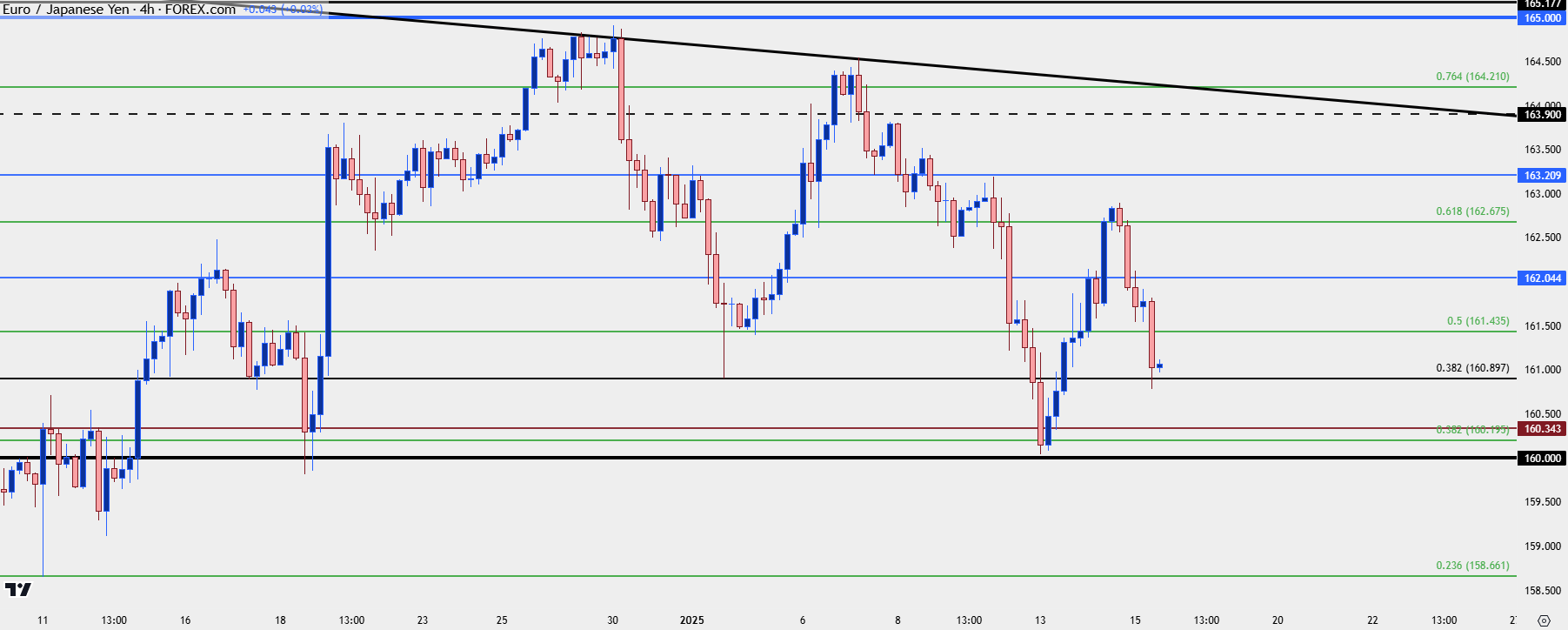Click the 11 date label on time axis
This screenshot has height=630, width=1568.
click(43, 620)
